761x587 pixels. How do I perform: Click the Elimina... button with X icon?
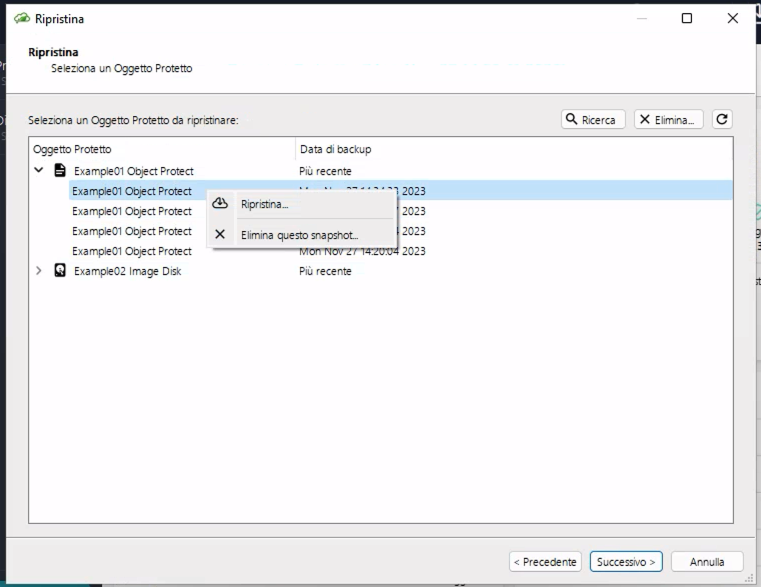point(668,119)
